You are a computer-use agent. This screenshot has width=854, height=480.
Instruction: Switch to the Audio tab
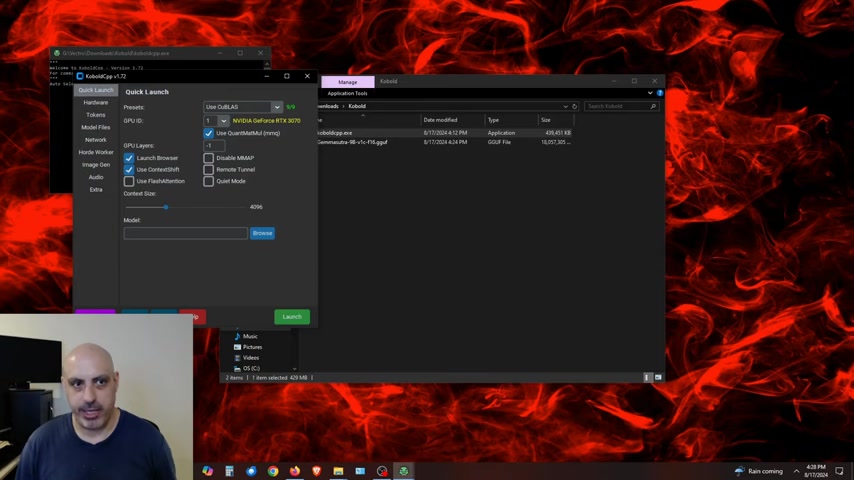pyautogui.click(x=96, y=177)
